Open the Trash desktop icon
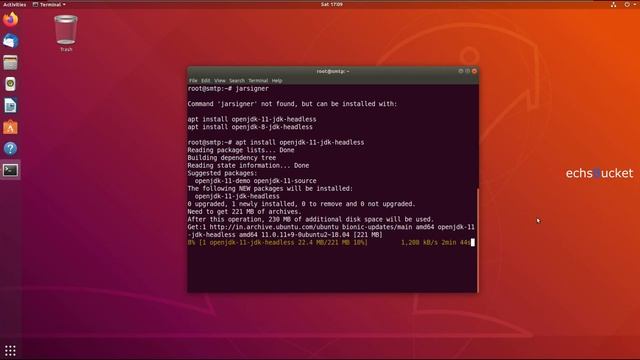The width and height of the screenshot is (640, 360). (66, 33)
